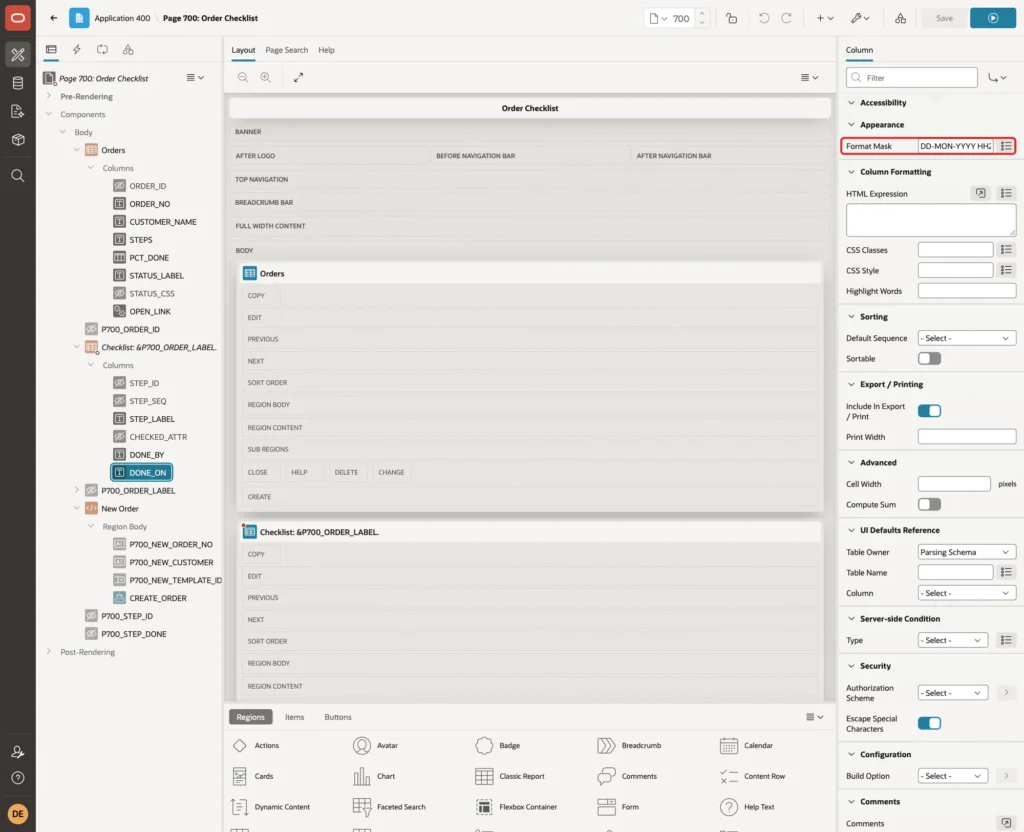Toggle the Sortable switch
Screen dimensions: 1024x832
929,359
